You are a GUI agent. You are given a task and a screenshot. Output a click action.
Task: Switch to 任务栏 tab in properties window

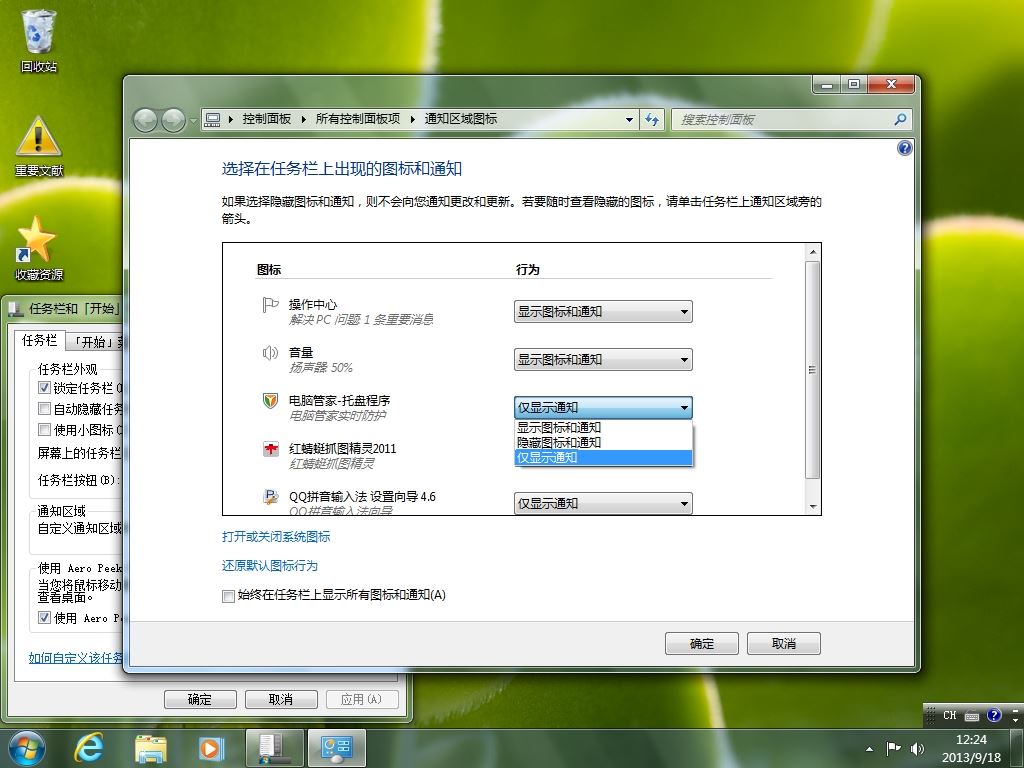pyautogui.click(x=39, y=340)
